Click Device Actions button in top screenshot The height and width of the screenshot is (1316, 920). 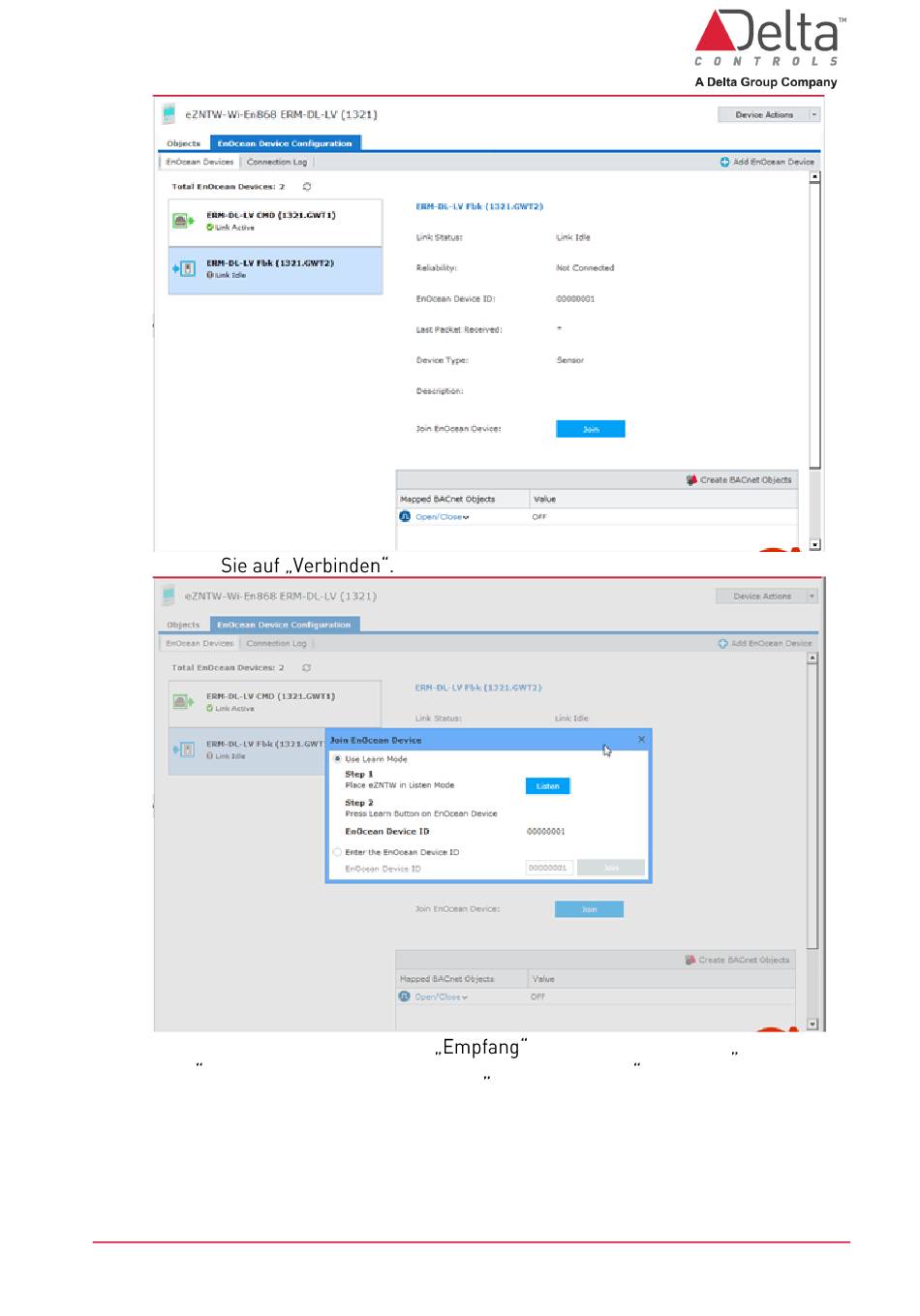coord(763,114)
